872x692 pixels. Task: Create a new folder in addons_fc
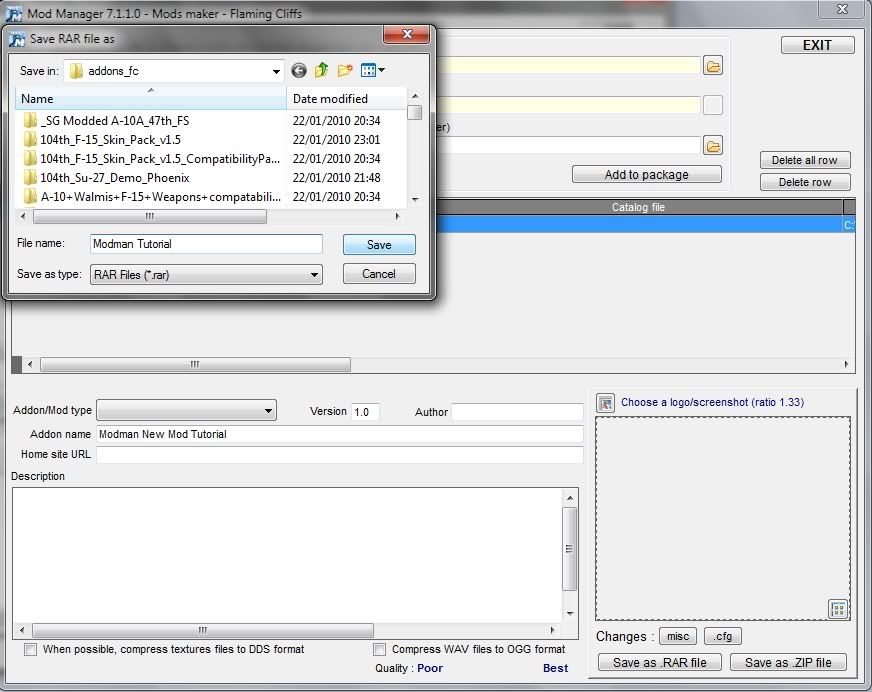coord(345,70)
